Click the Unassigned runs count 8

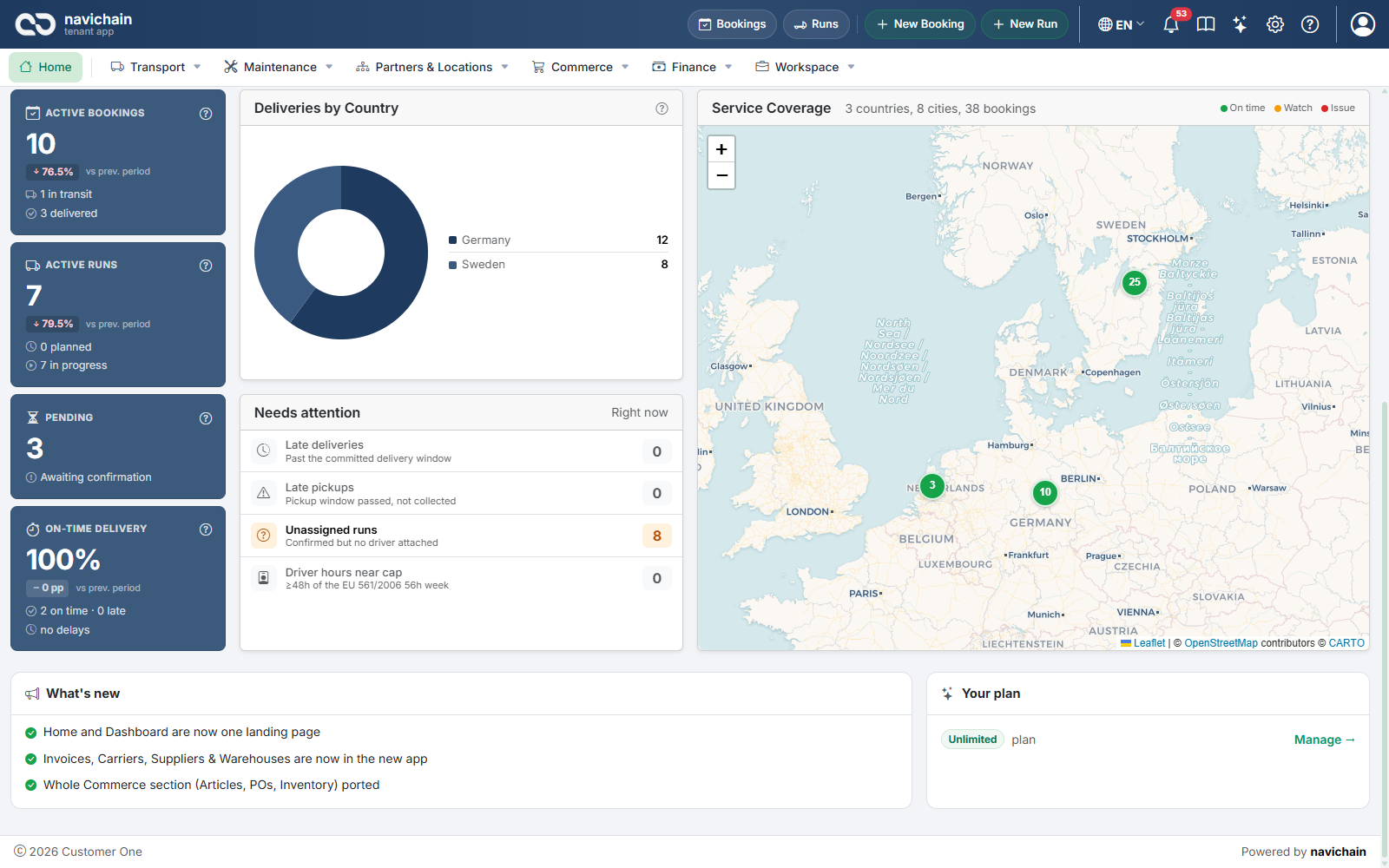(x=657, y=536)
